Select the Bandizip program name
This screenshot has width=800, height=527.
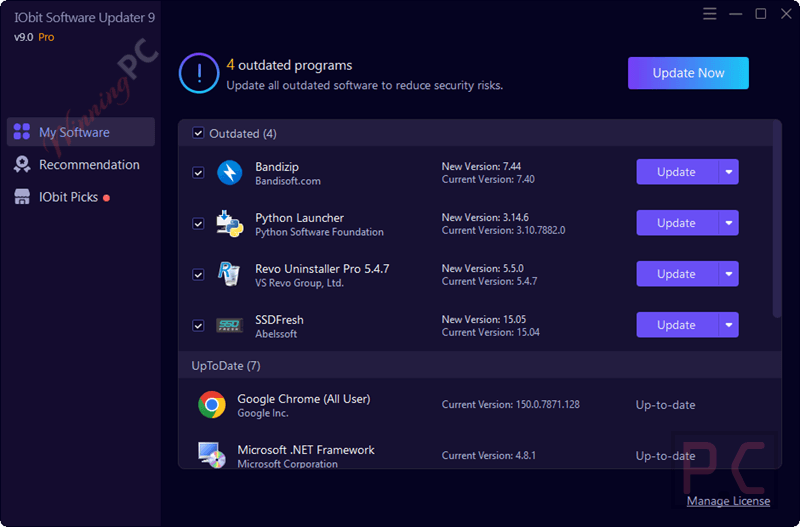click(277, 167)
